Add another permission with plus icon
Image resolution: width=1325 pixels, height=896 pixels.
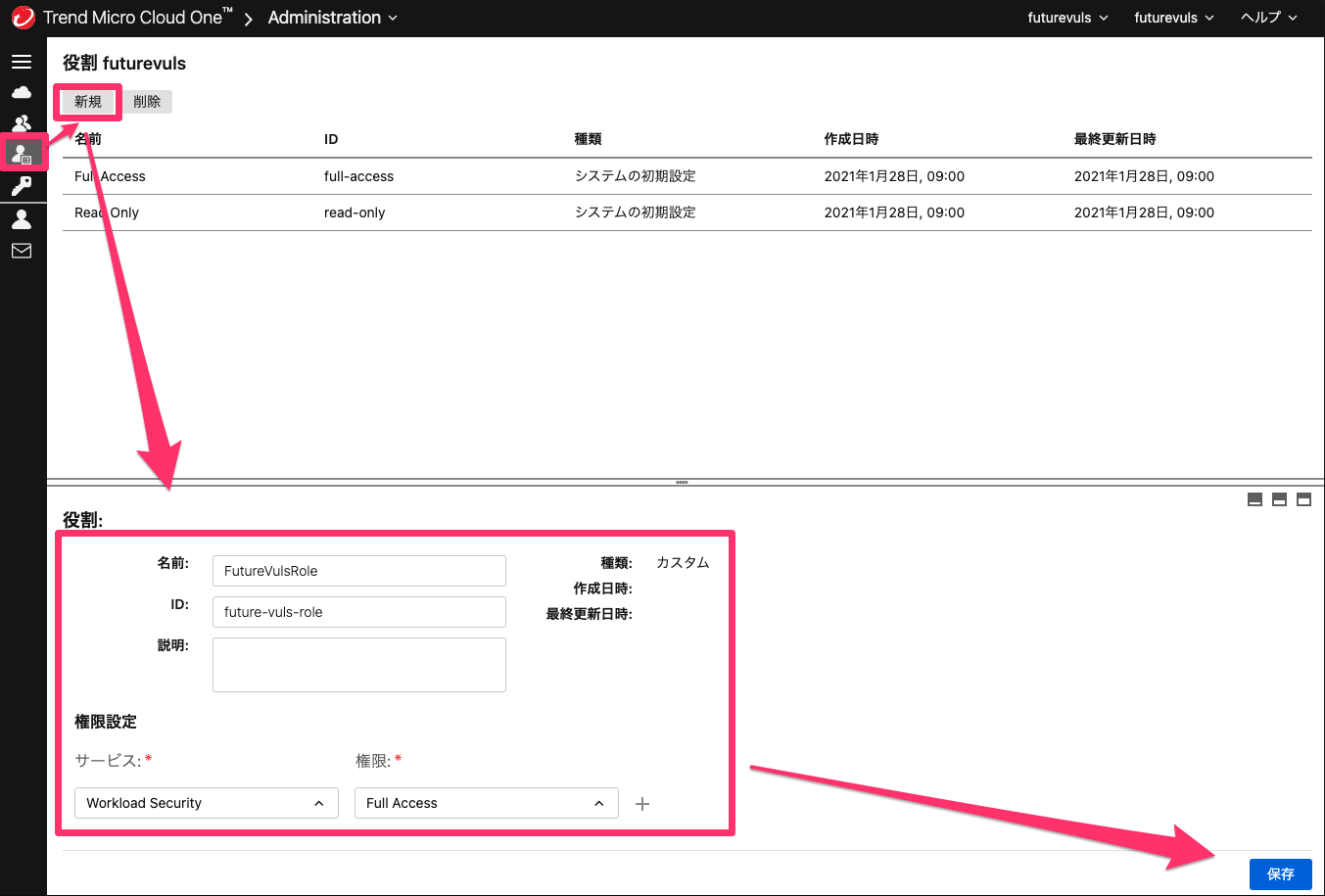click(642, 804)
